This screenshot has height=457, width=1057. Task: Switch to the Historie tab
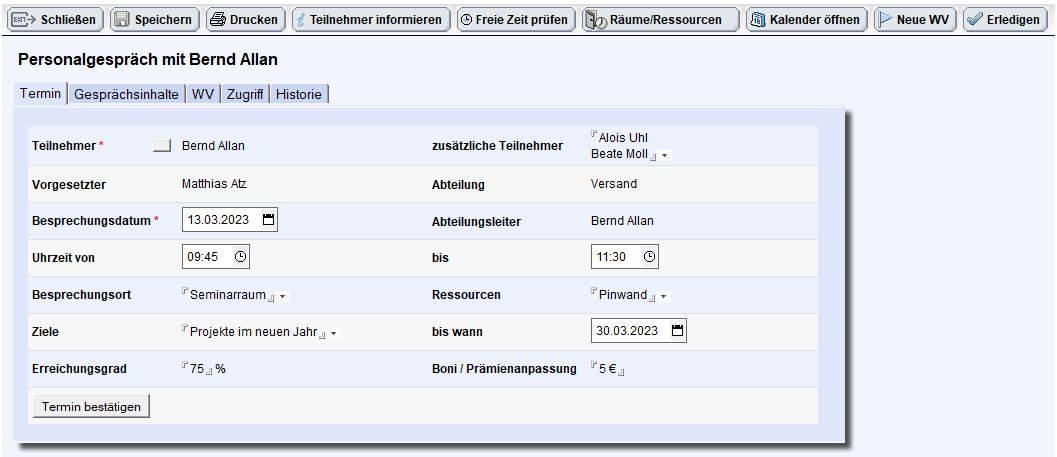click(x=299, y=94)
